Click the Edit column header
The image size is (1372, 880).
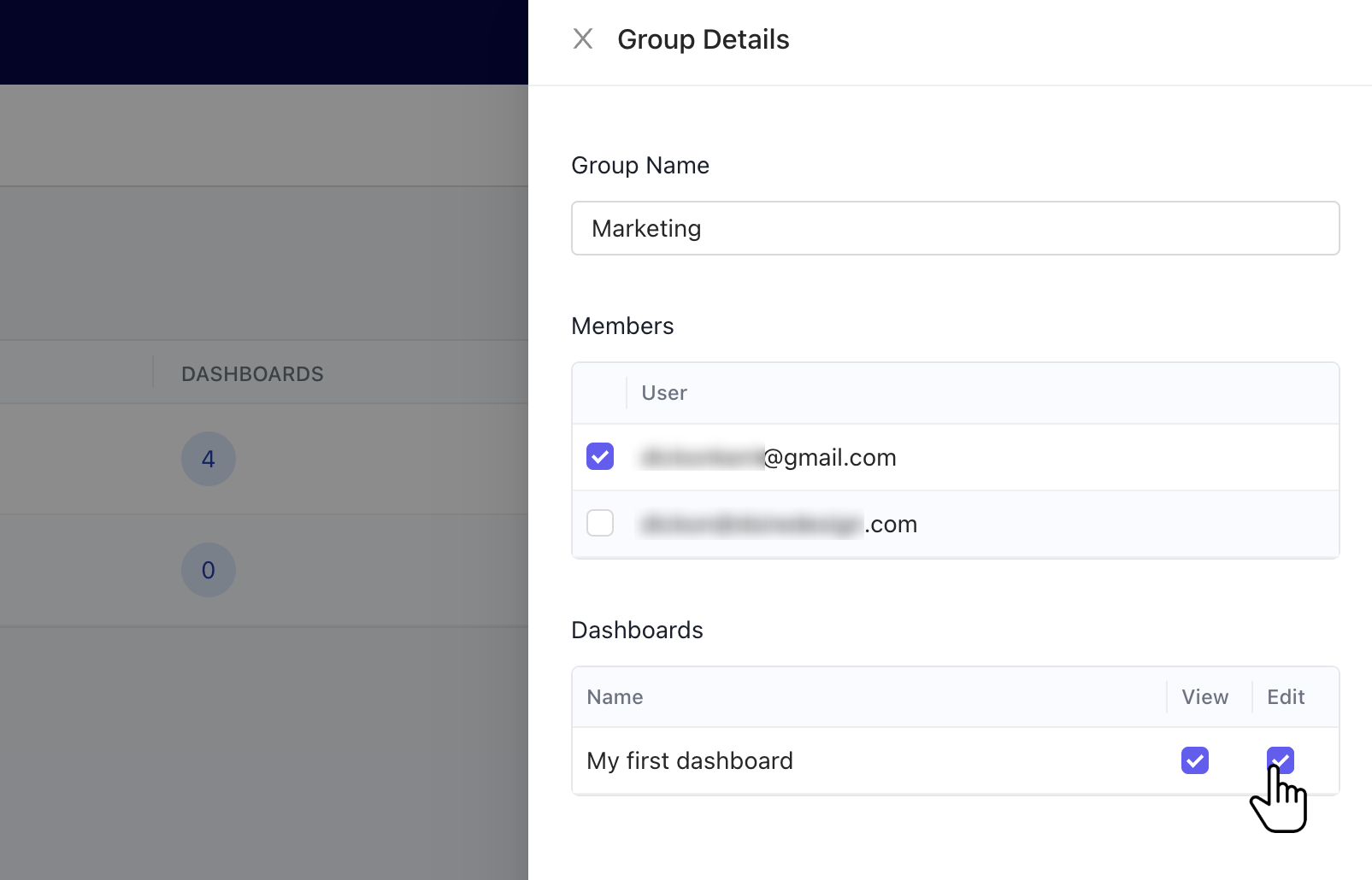pyautogui.click(x=1286, y=697)
